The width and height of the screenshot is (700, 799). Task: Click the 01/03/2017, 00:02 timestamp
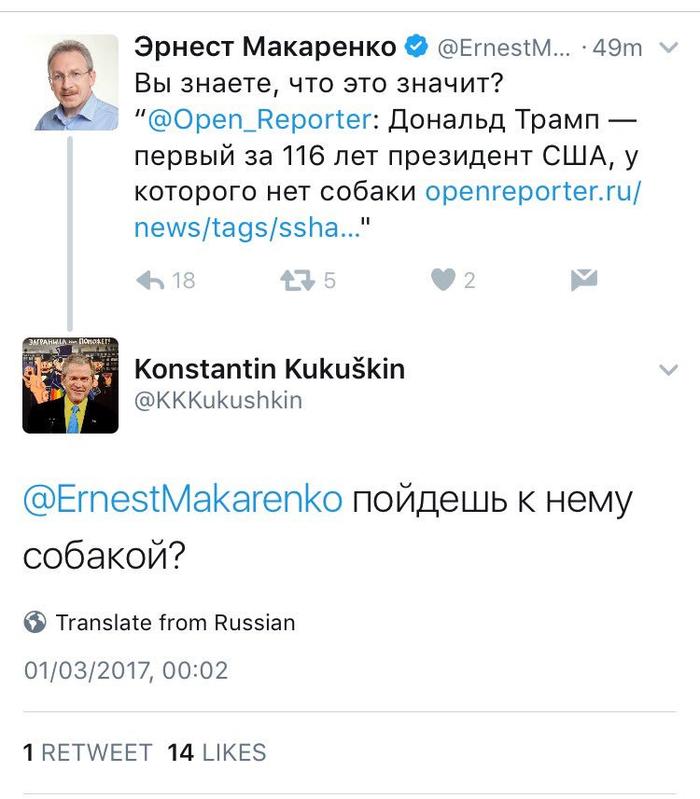(x=126, y=669)
